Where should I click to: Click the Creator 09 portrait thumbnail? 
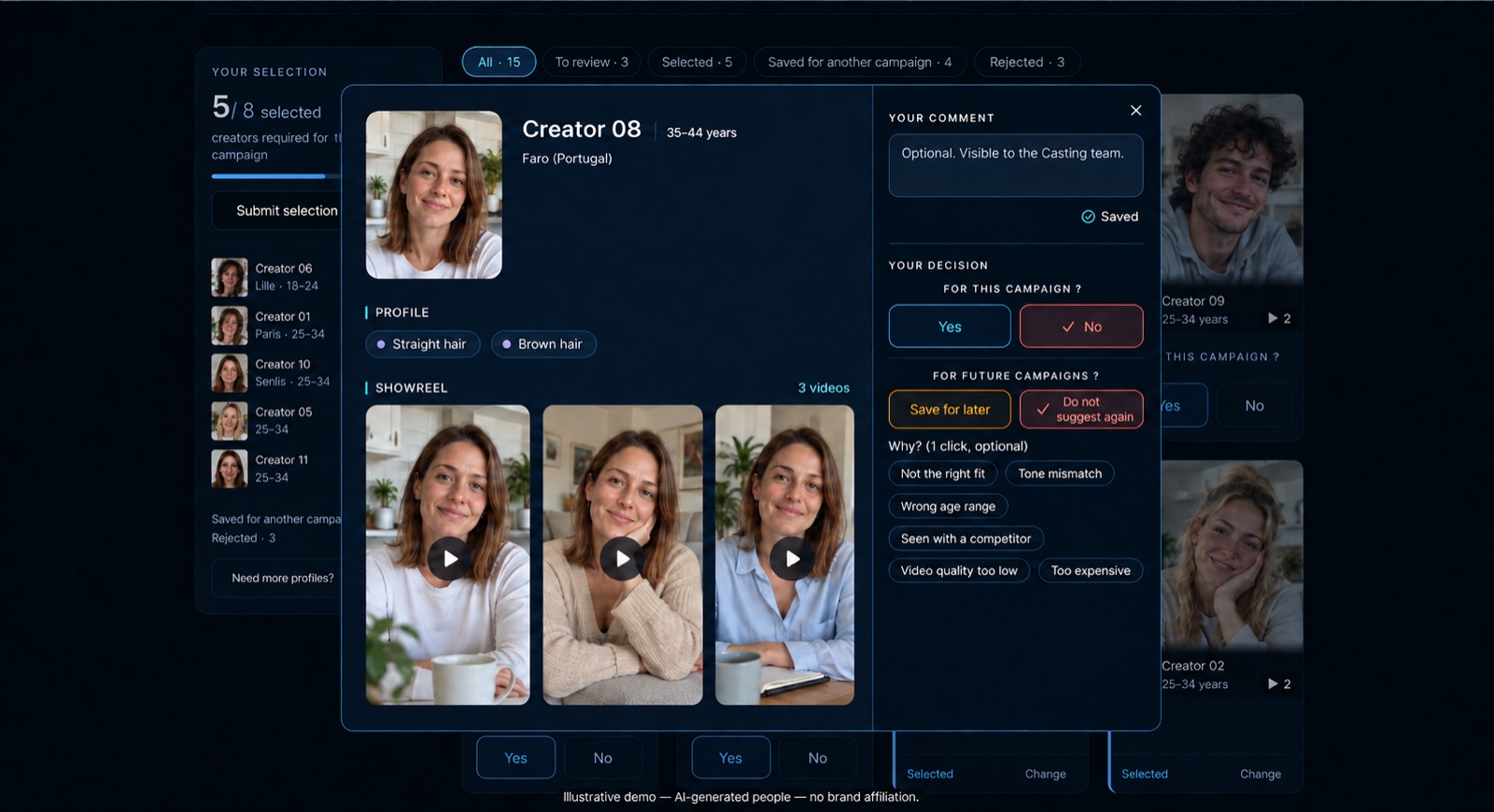[x=1232, y=189]
